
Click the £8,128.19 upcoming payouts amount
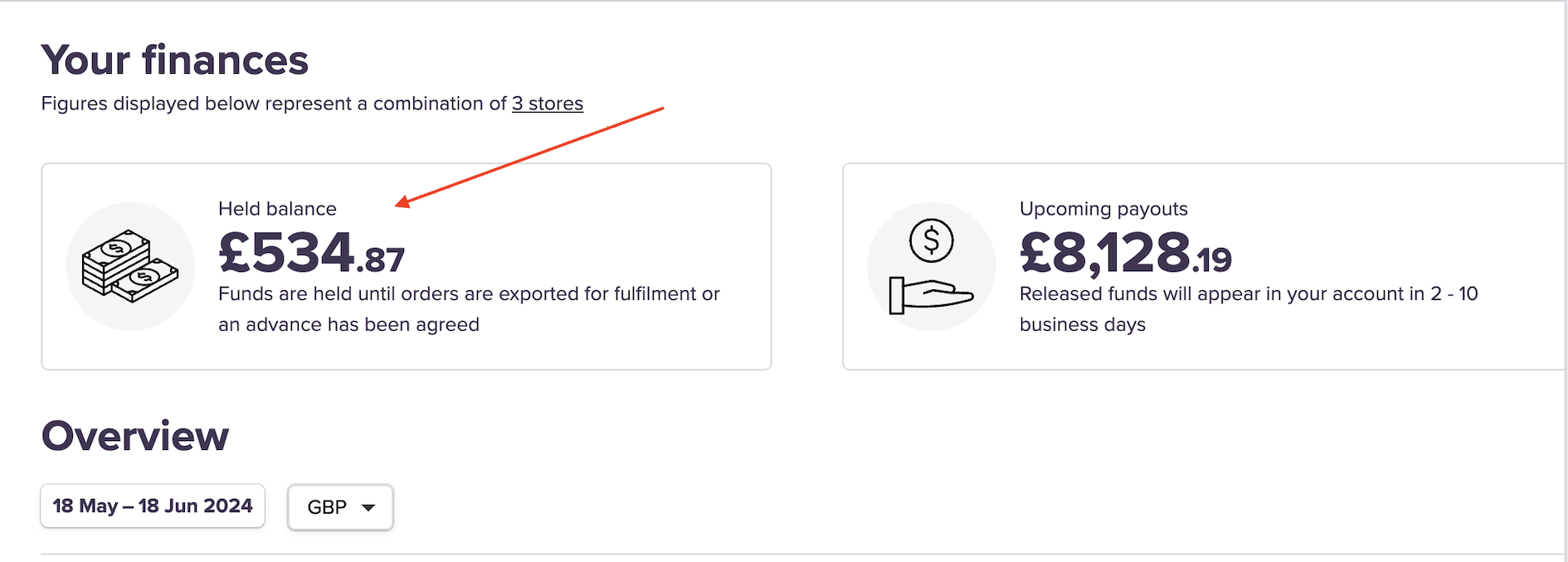pyautogui.click(x=1125, y=253)
